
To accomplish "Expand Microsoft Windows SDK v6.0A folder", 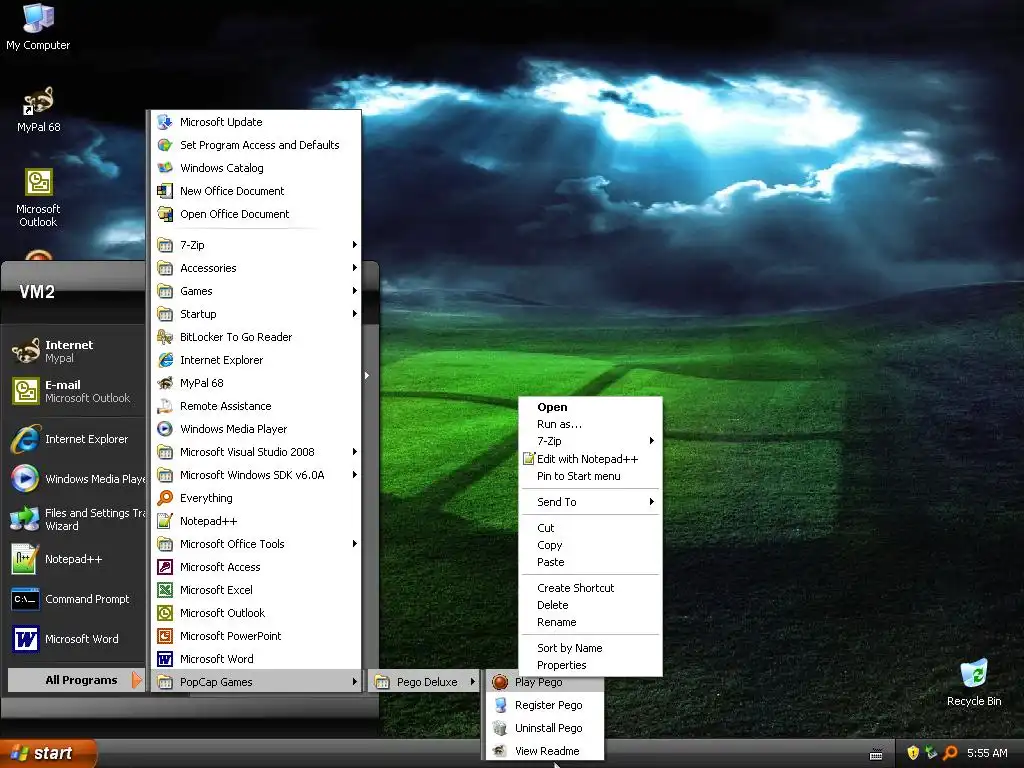I will [x=256, y=475].
